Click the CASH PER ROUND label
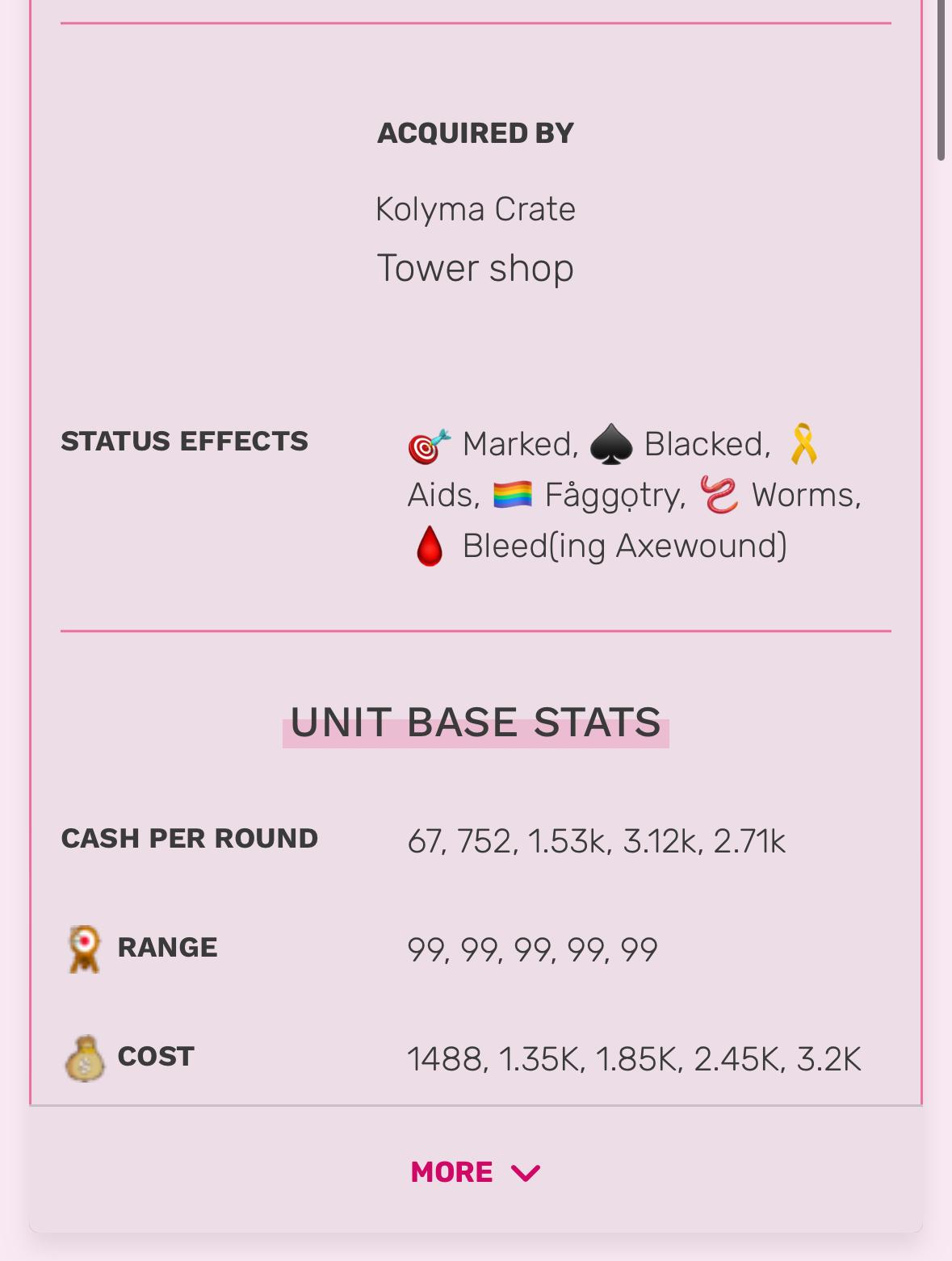The height and width of the screenshot is (1261, 952). coord(190,838)
